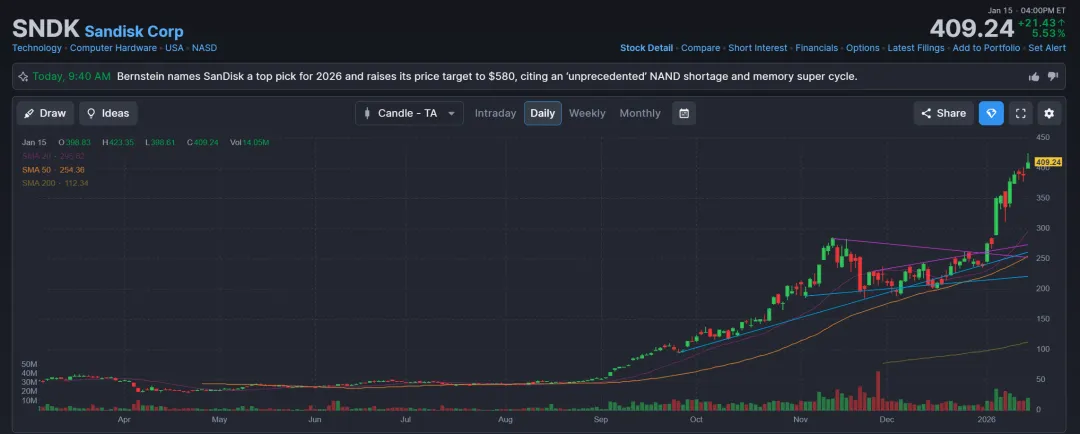Screen dimensions: 1080x434
Task: Click the 409.24 last price header
Action: pos(972,29)
